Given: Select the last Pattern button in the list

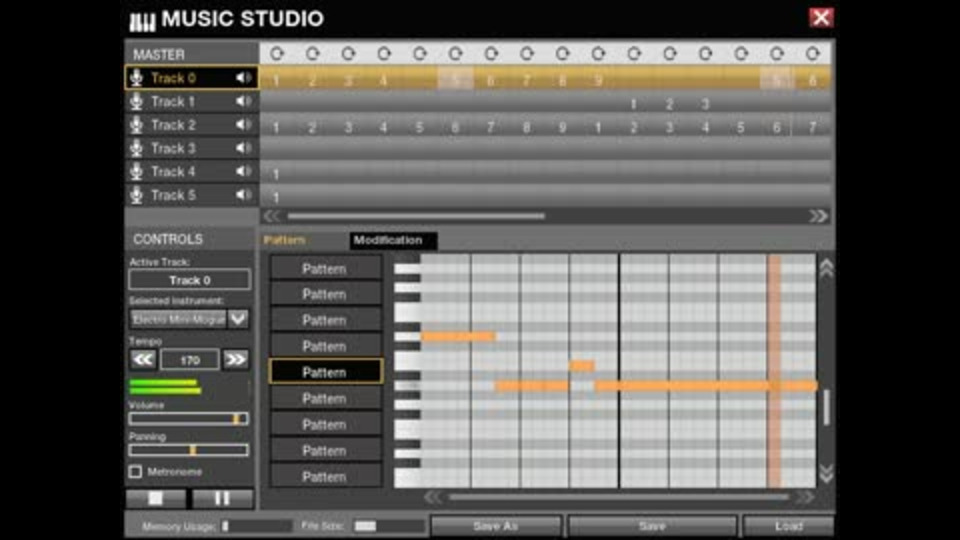Looking at the screenshot, I should 326,476.
